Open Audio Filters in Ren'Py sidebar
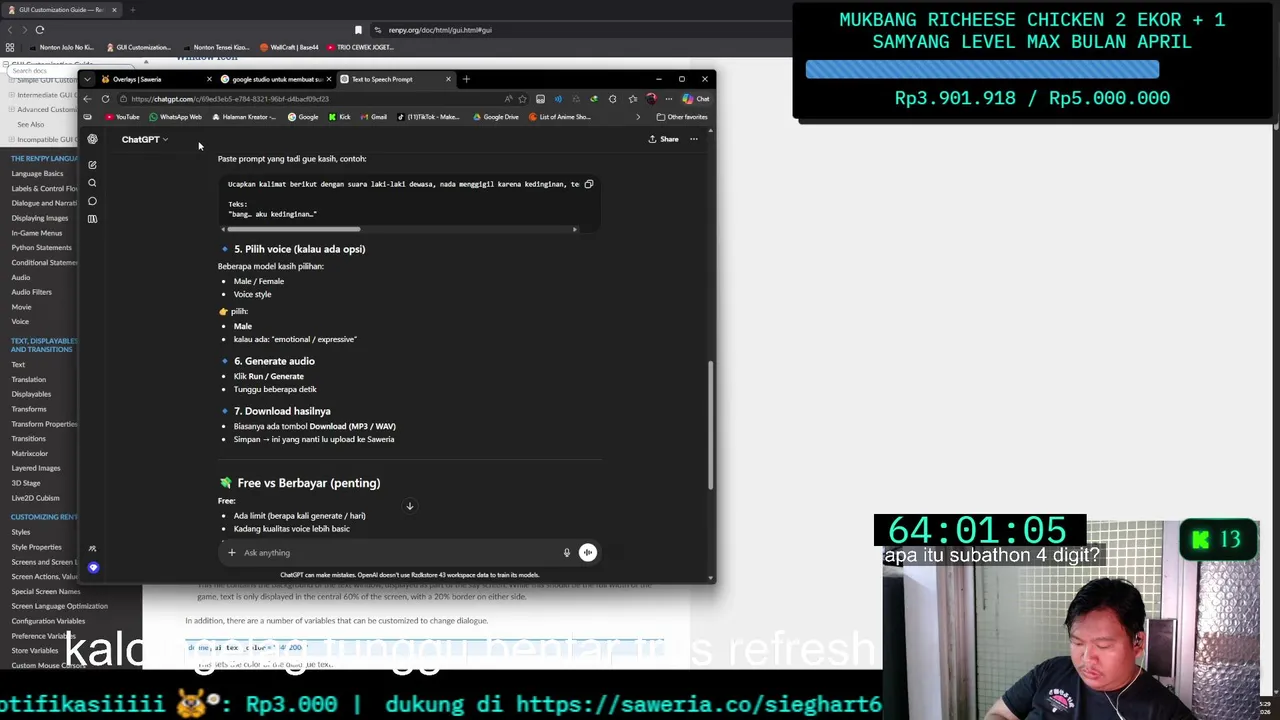 (31, 292)
